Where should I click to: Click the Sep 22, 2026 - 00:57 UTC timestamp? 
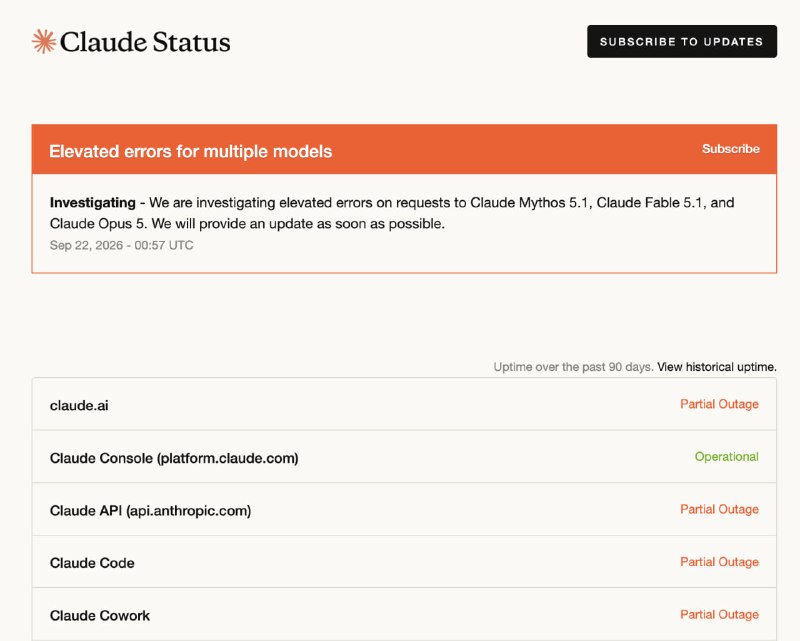[121, 245]
